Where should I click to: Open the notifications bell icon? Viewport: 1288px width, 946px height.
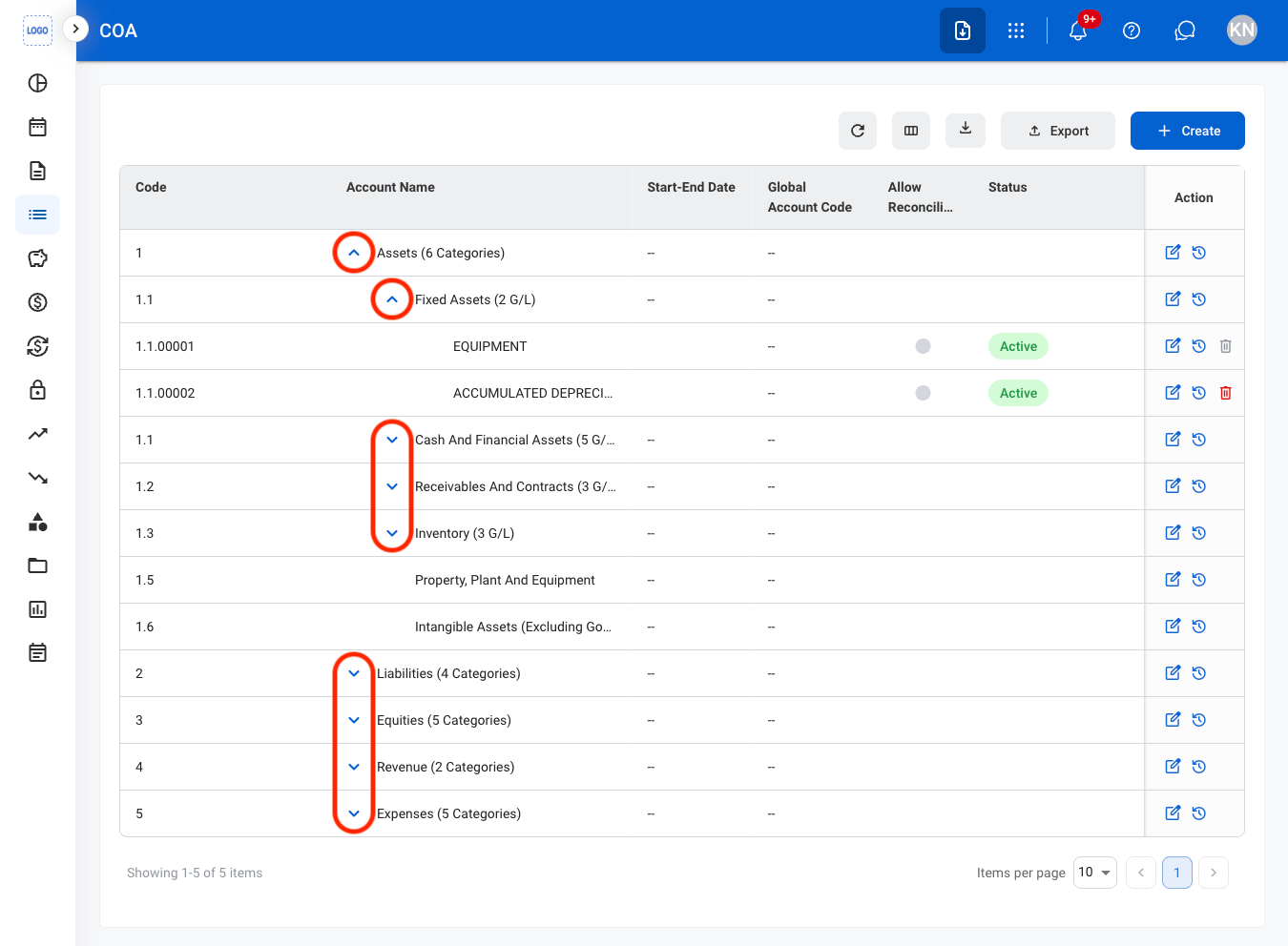pos(1078,31)
